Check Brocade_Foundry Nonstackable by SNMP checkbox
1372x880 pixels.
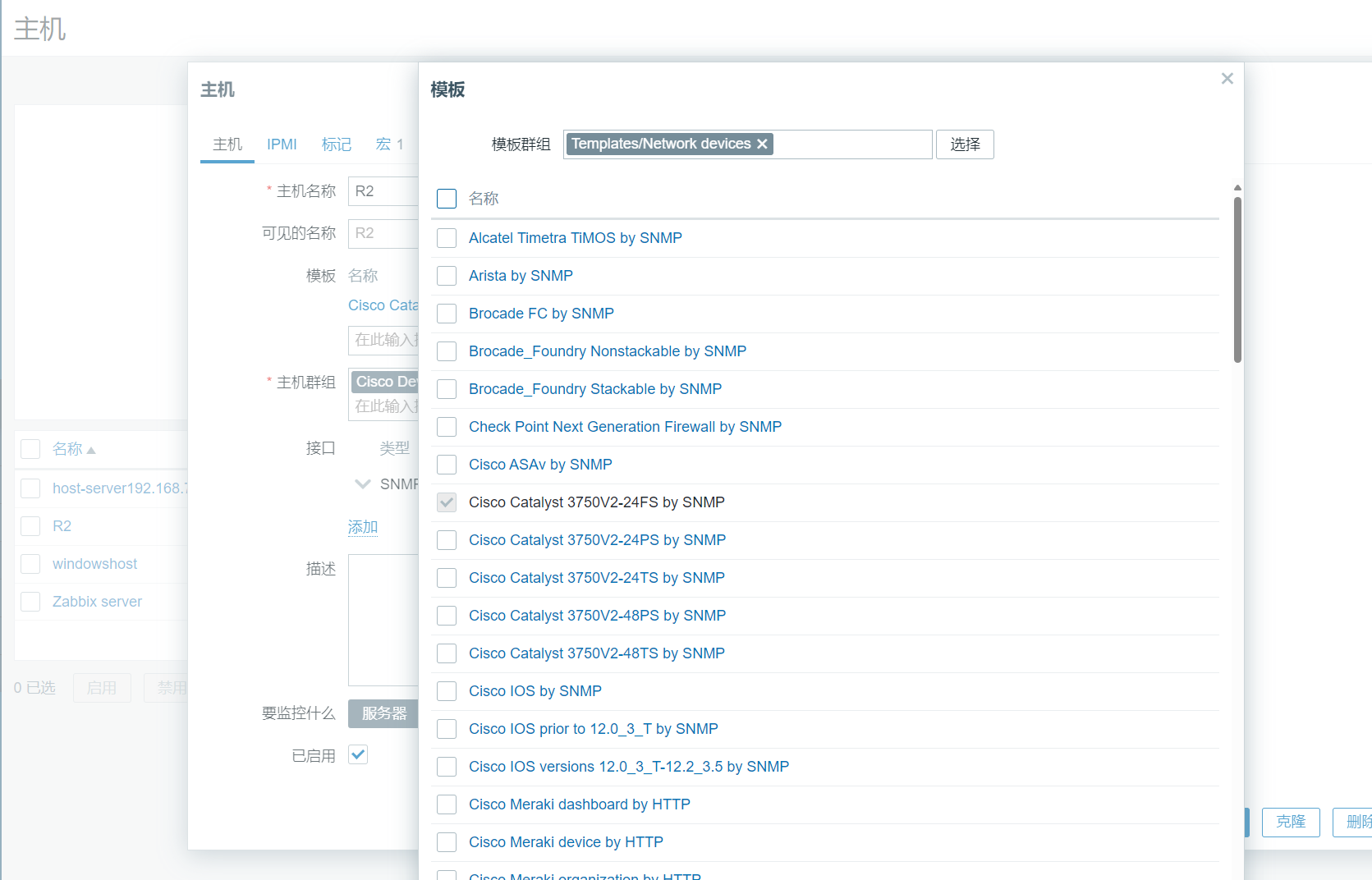pyautogui.click(x=447, y=351)
